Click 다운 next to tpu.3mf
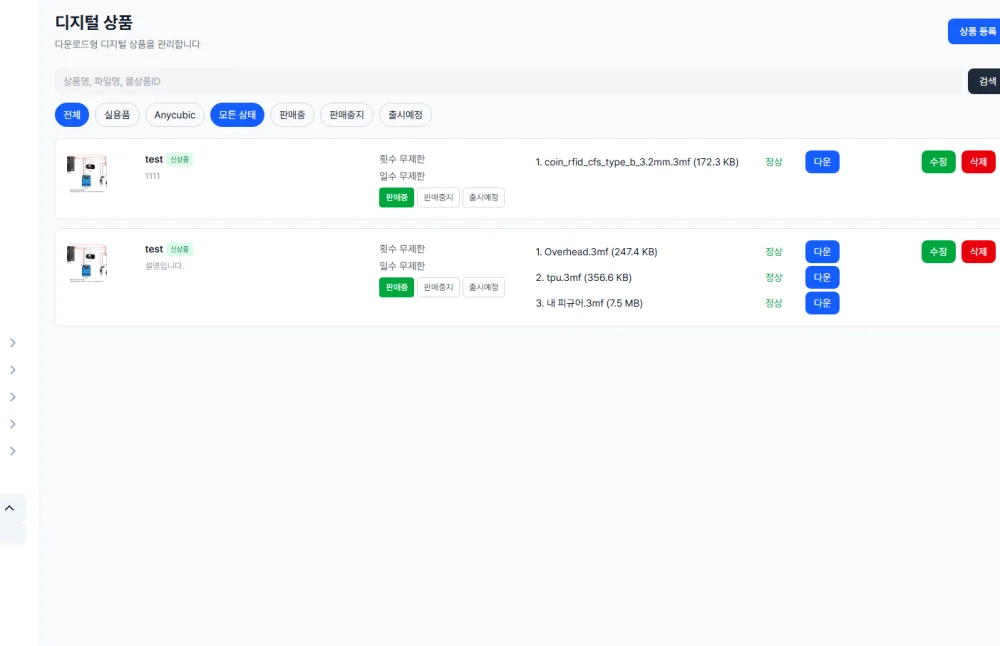 (x=822, y=277)
